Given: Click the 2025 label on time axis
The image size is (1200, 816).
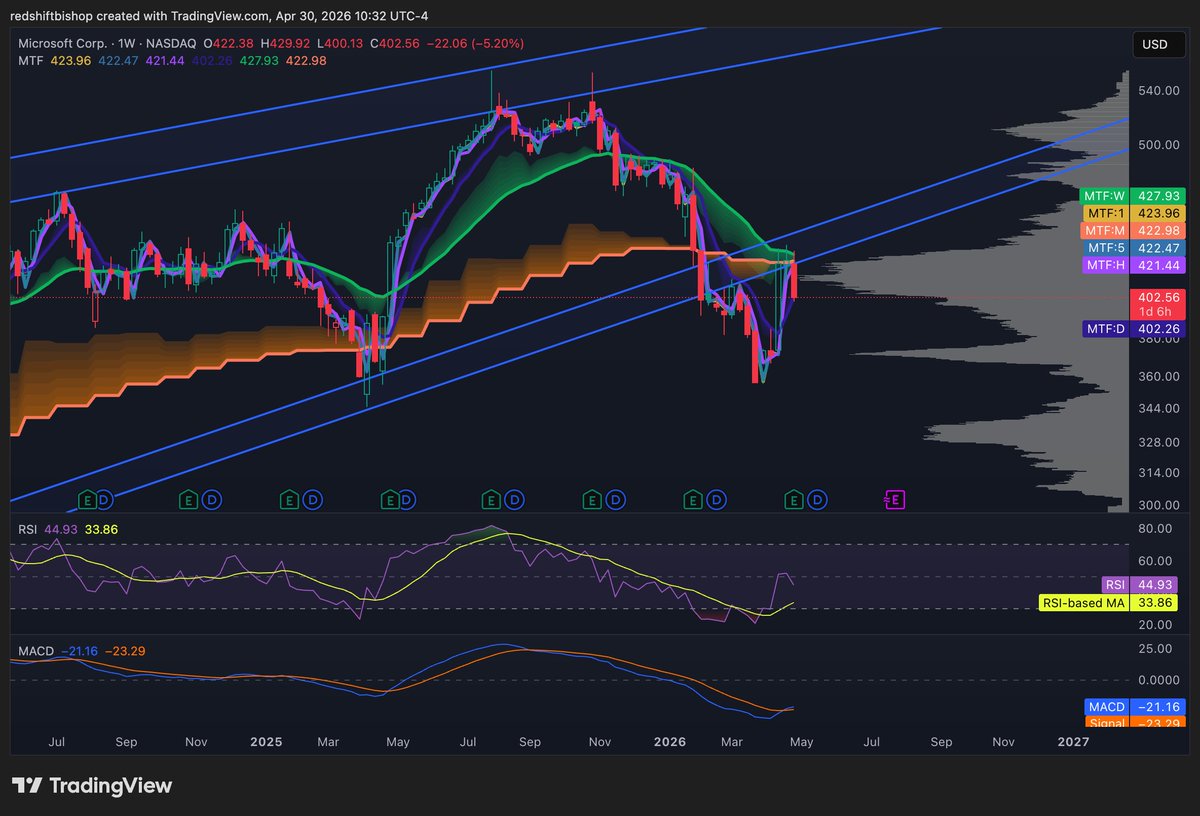Looking at the screenshot, I should (266, 742).
